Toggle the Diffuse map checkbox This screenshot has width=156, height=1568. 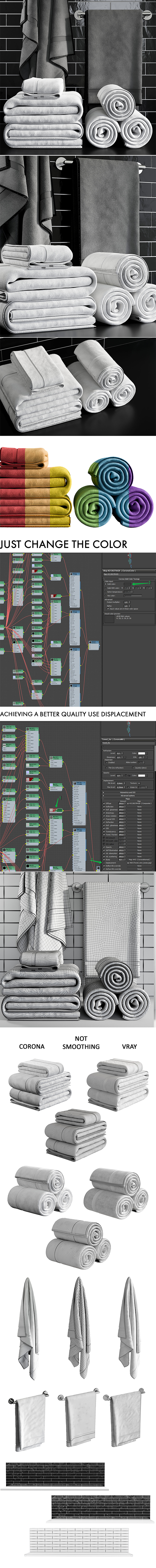pos(104,804)
